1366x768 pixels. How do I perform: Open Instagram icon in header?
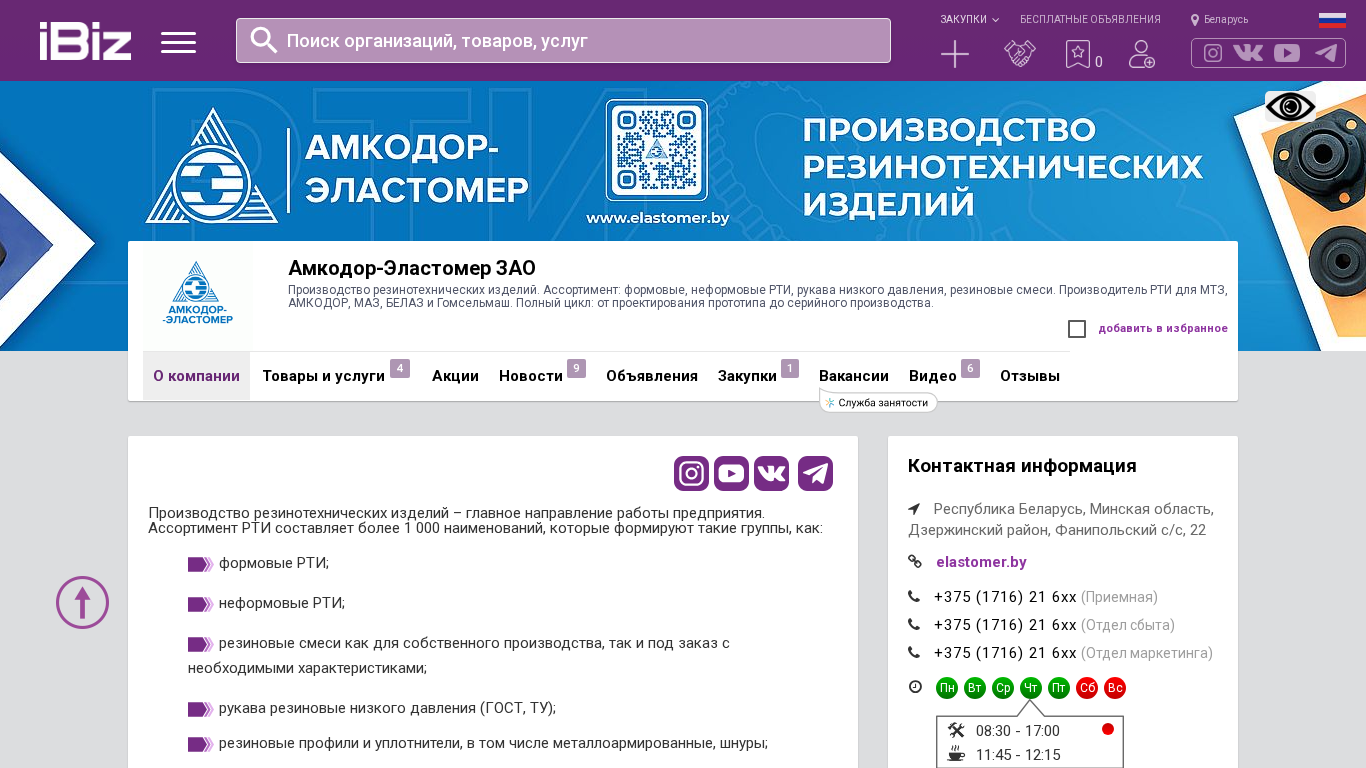1213,53
